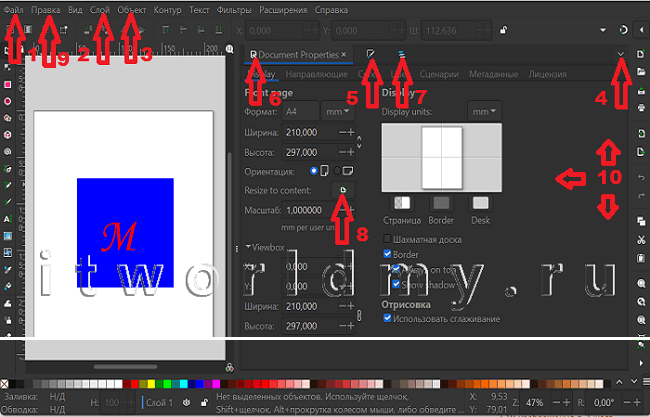This screenshot has height=417, width=650.
Task: Click the Redo arrow icon
Action: [x=641, y=196]
